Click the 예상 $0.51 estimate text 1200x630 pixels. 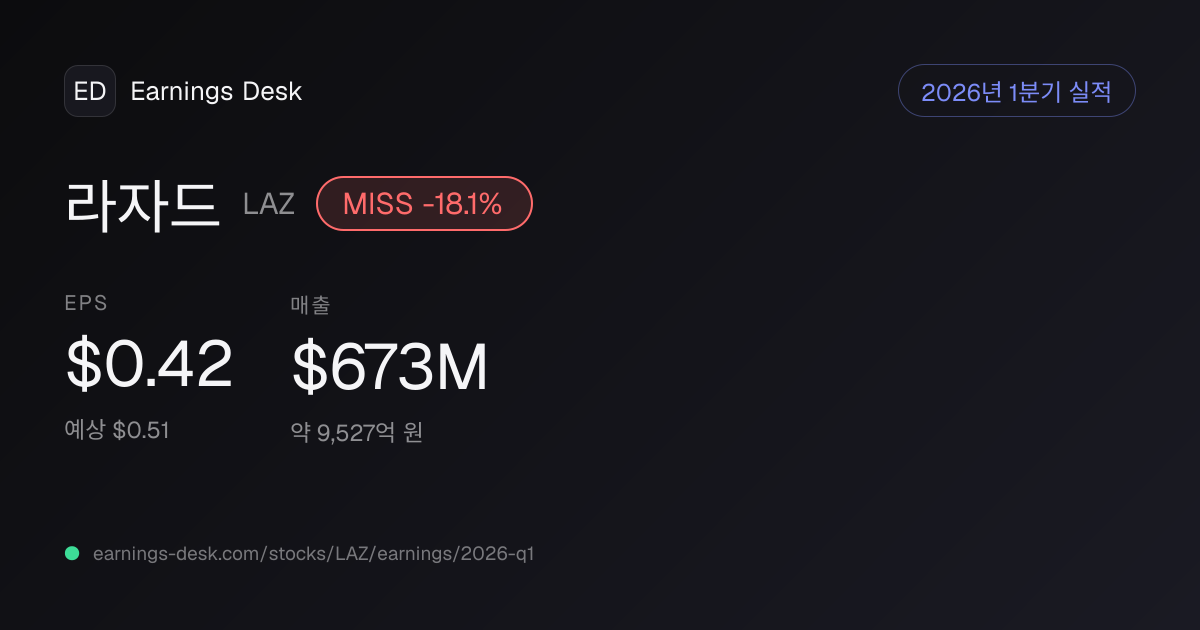[117, 430]
